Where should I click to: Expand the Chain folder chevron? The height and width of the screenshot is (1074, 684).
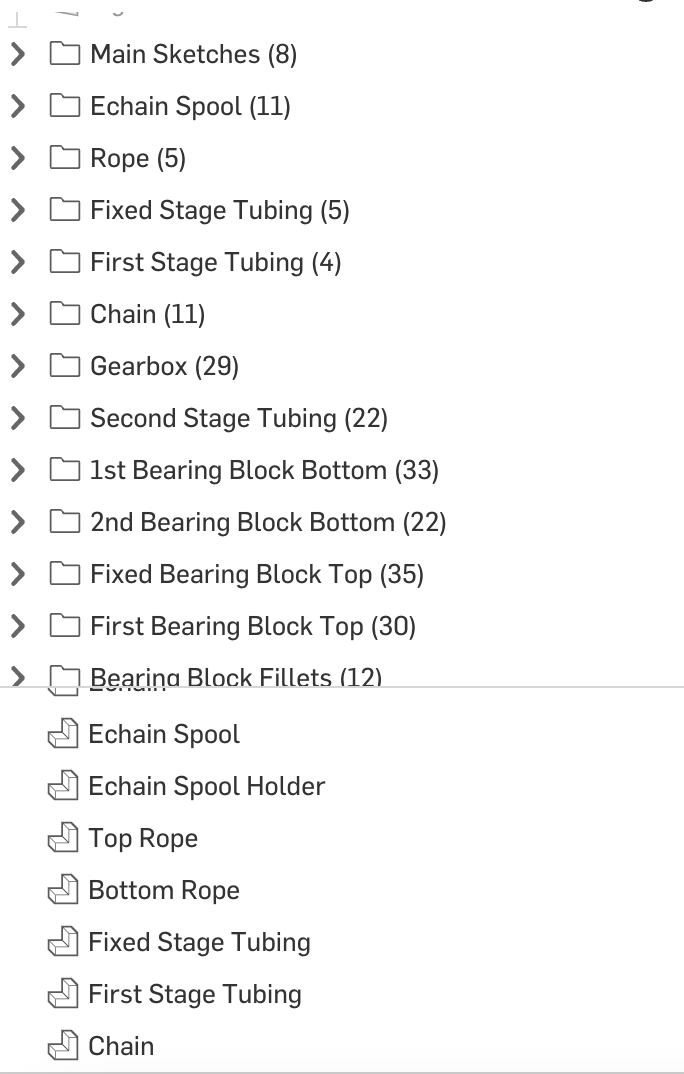[x=18, y=314]
